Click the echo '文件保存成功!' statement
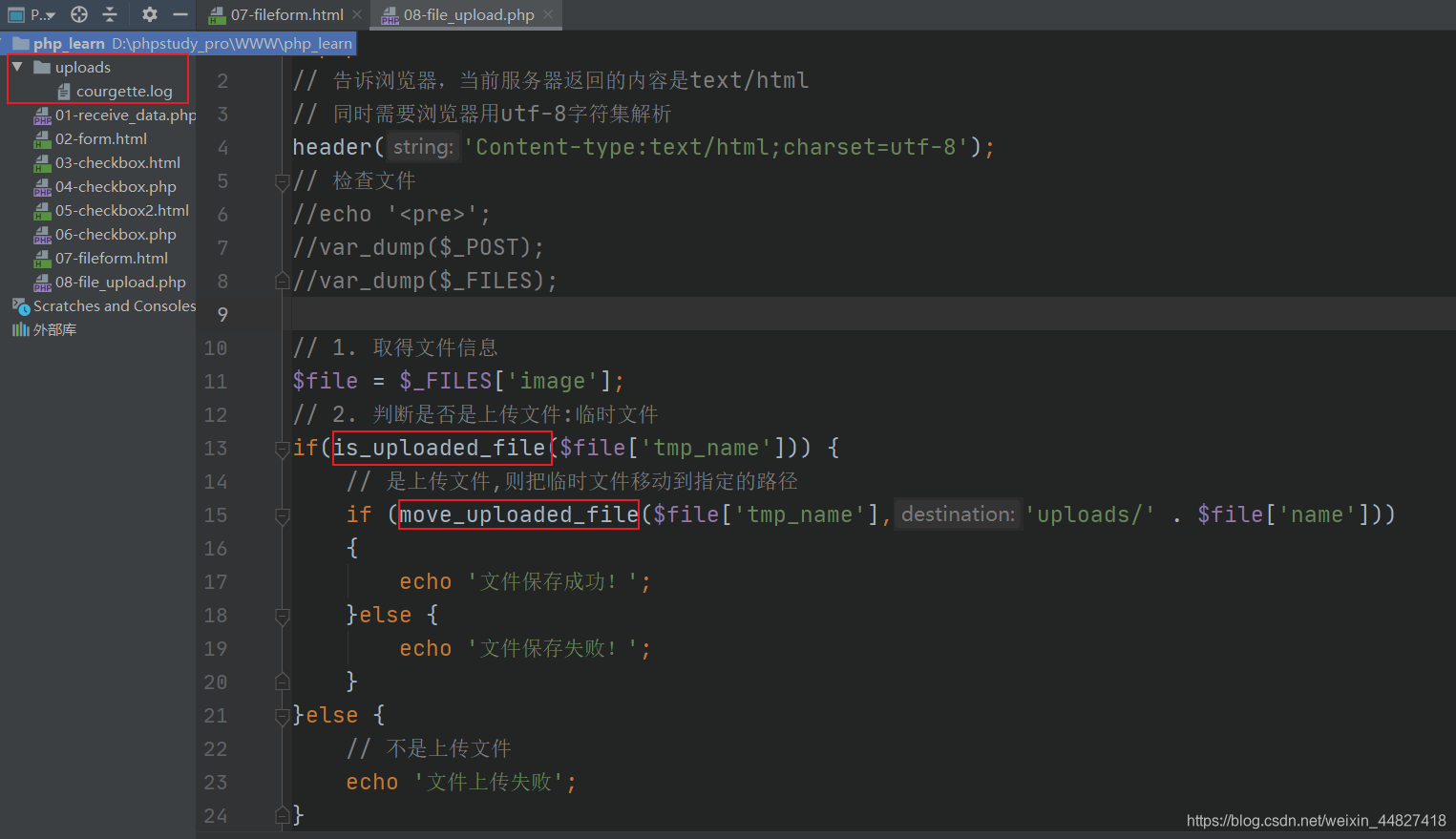 coord(525,581)
